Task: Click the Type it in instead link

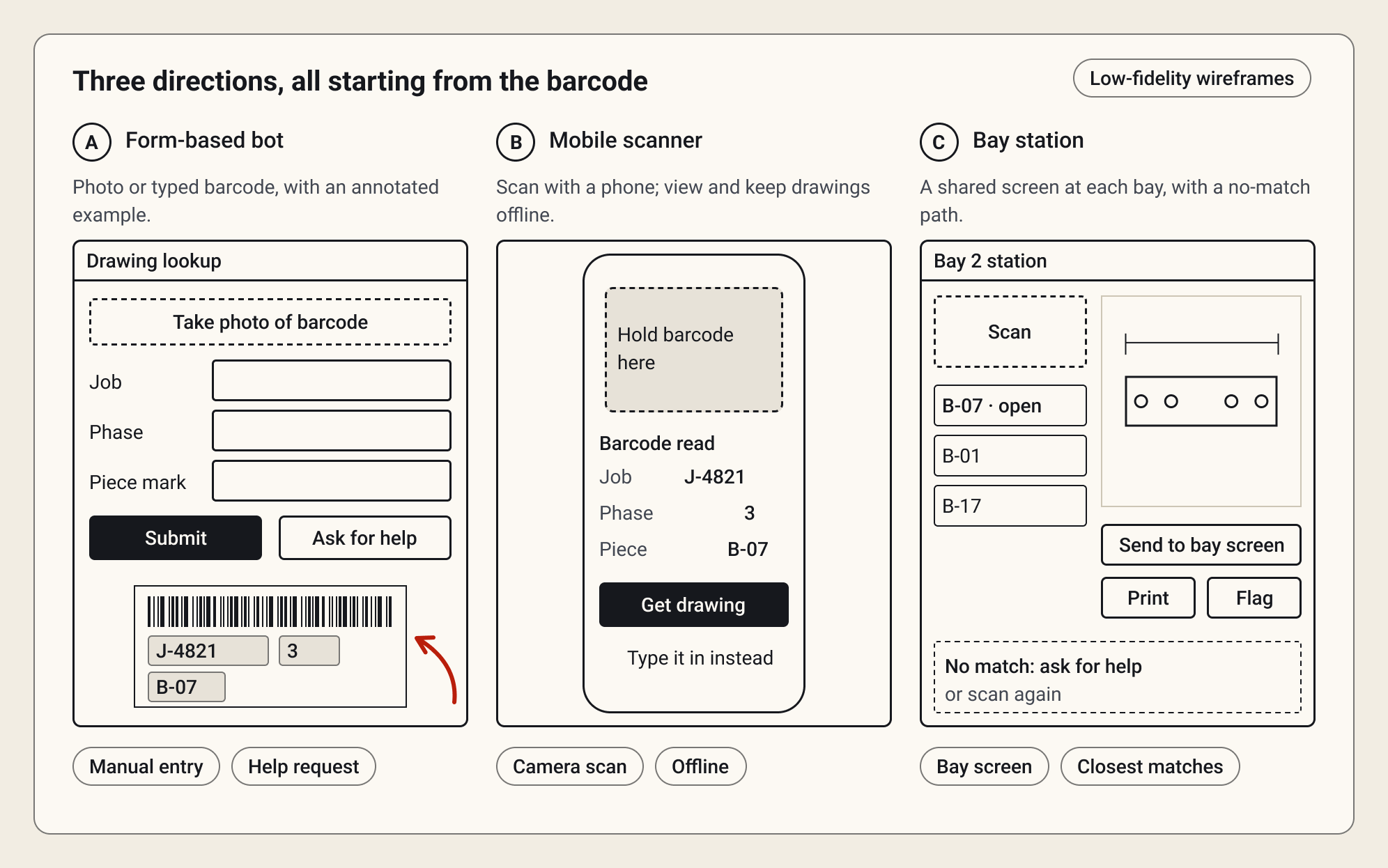Action: coord(700,658)
